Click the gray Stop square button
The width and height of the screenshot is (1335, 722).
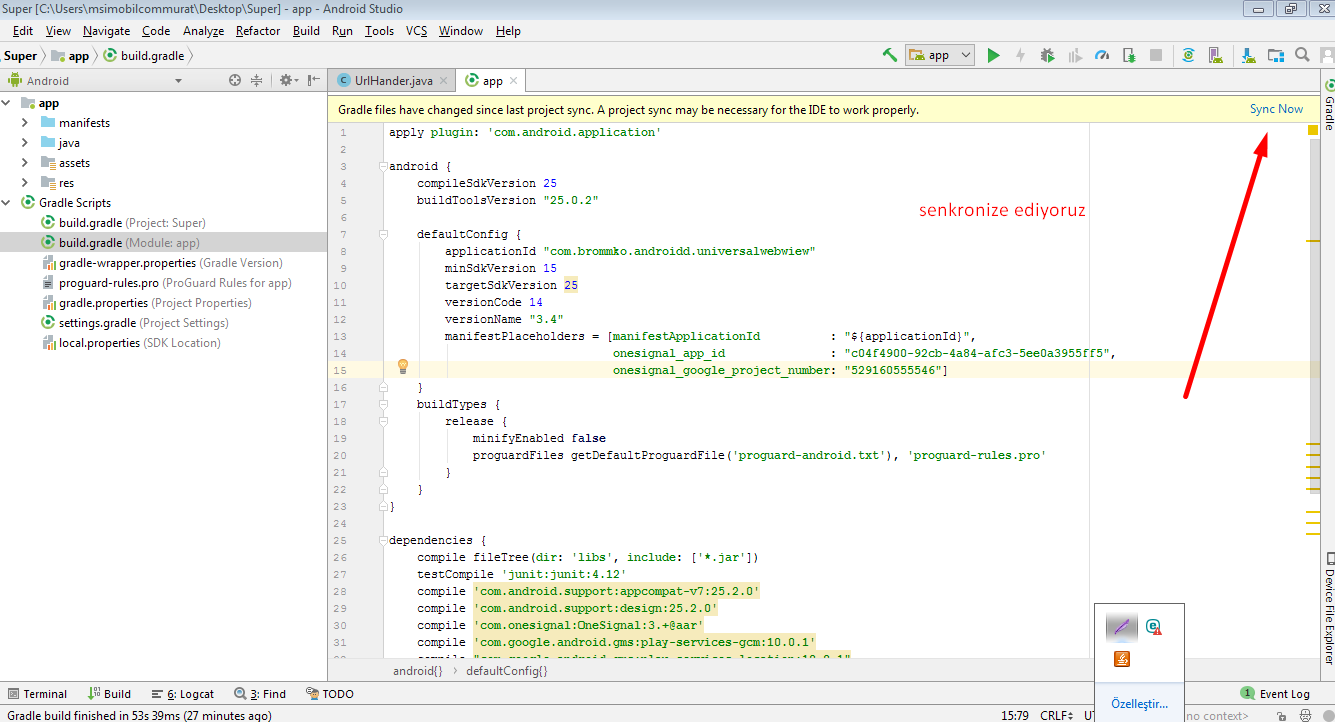pyautogui.click(x=1156, y=55)
